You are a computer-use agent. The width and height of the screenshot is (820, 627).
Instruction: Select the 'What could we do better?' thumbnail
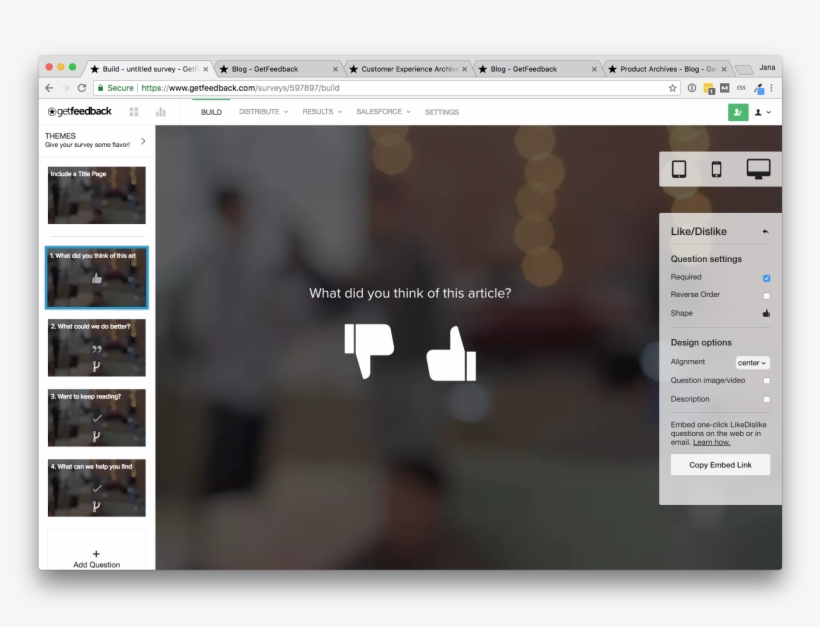(96, 347)
